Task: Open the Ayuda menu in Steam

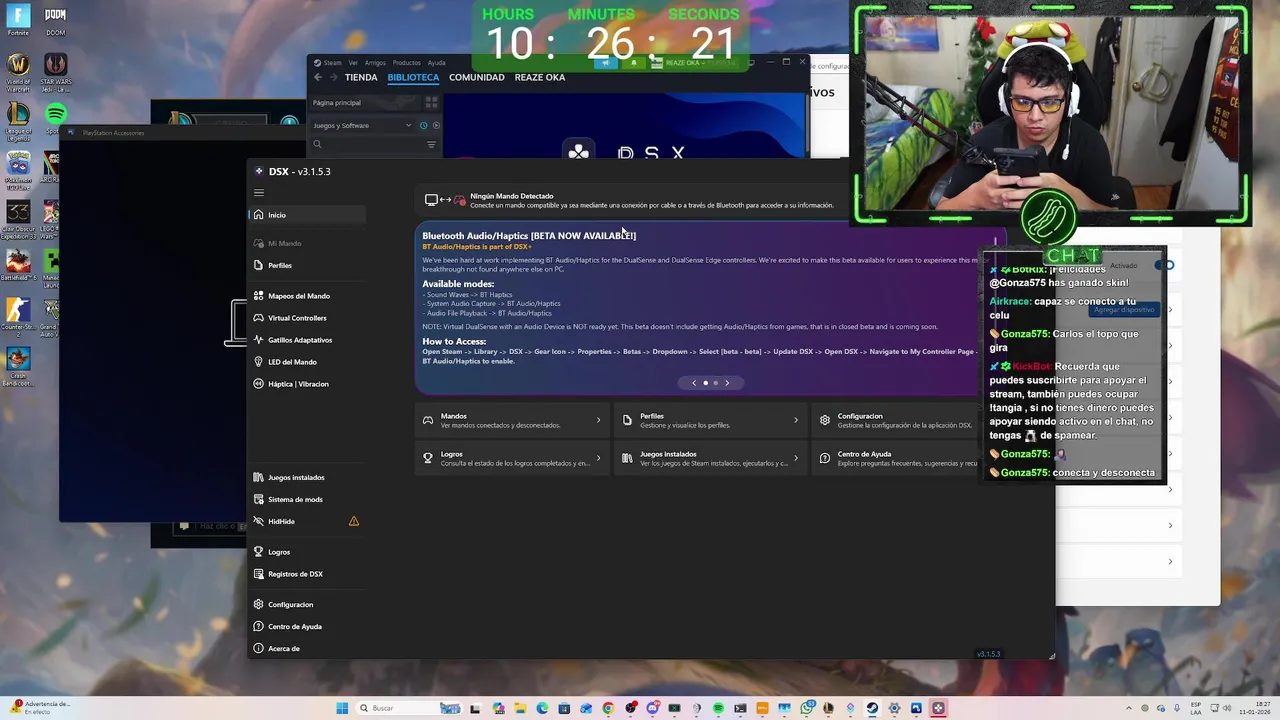Action: (437, 63)
